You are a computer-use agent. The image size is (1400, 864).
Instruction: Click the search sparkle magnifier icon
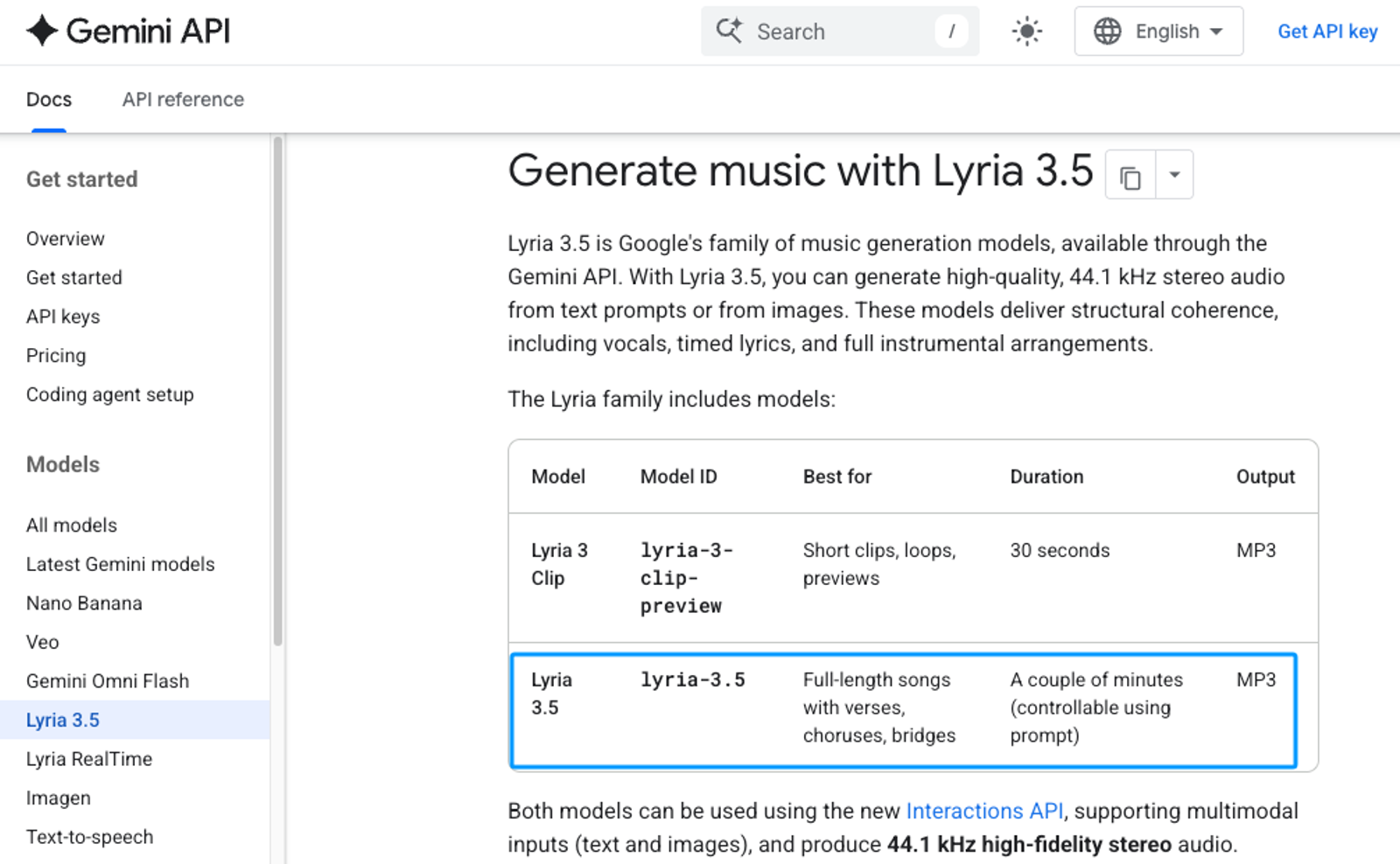[729, 31]
